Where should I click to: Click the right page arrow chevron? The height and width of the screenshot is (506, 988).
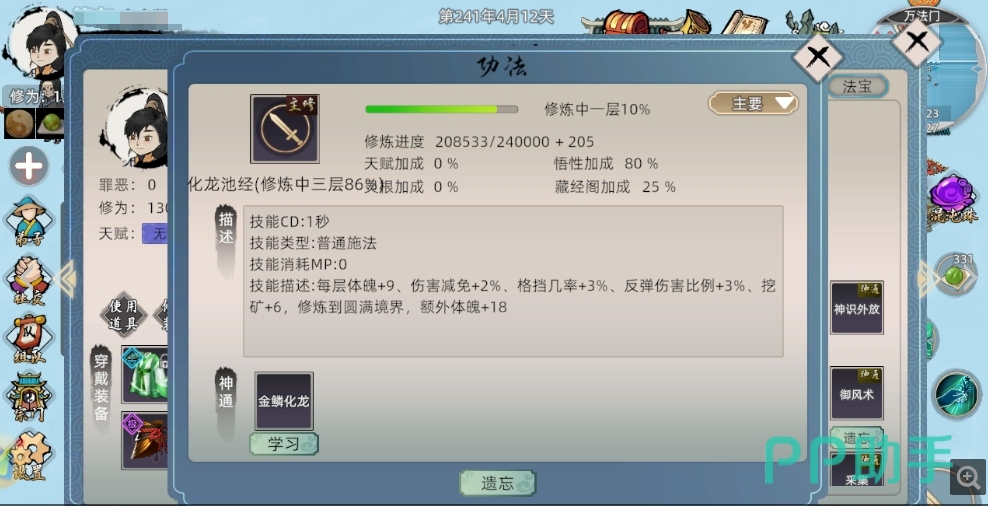[926, 279]
